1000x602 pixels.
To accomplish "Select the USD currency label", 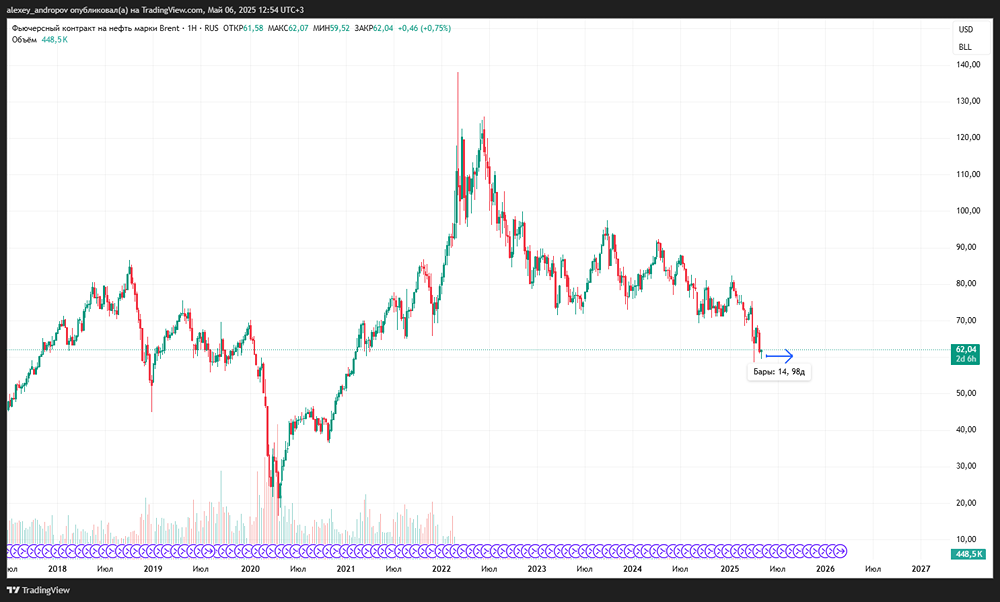I will pyautogui.click(x=966, y=29).
